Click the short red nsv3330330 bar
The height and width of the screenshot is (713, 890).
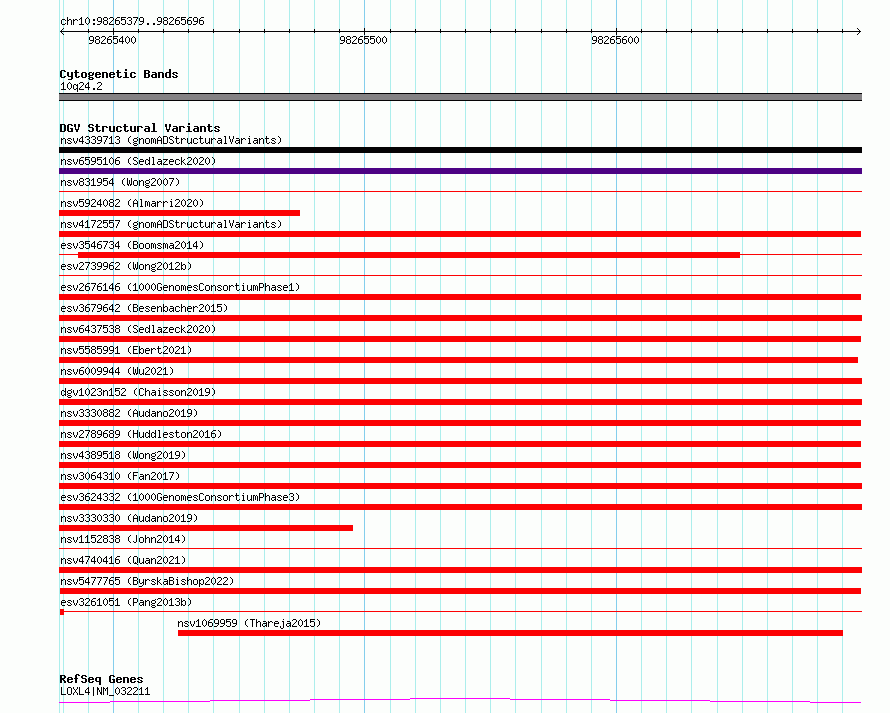[x=206, y=528]
